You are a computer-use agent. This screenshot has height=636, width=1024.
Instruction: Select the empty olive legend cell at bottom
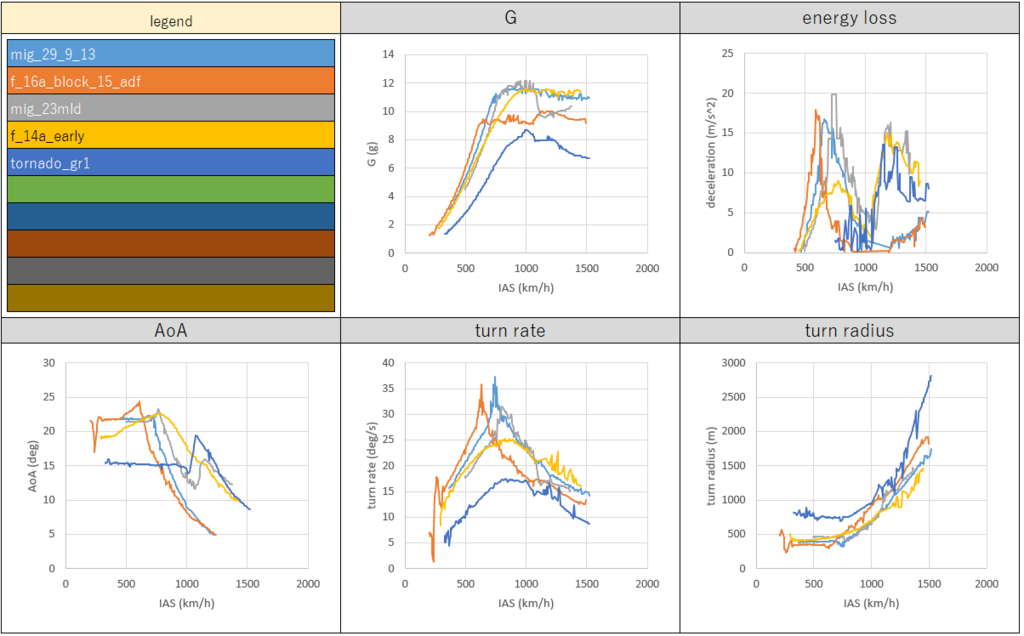point(170,298)
